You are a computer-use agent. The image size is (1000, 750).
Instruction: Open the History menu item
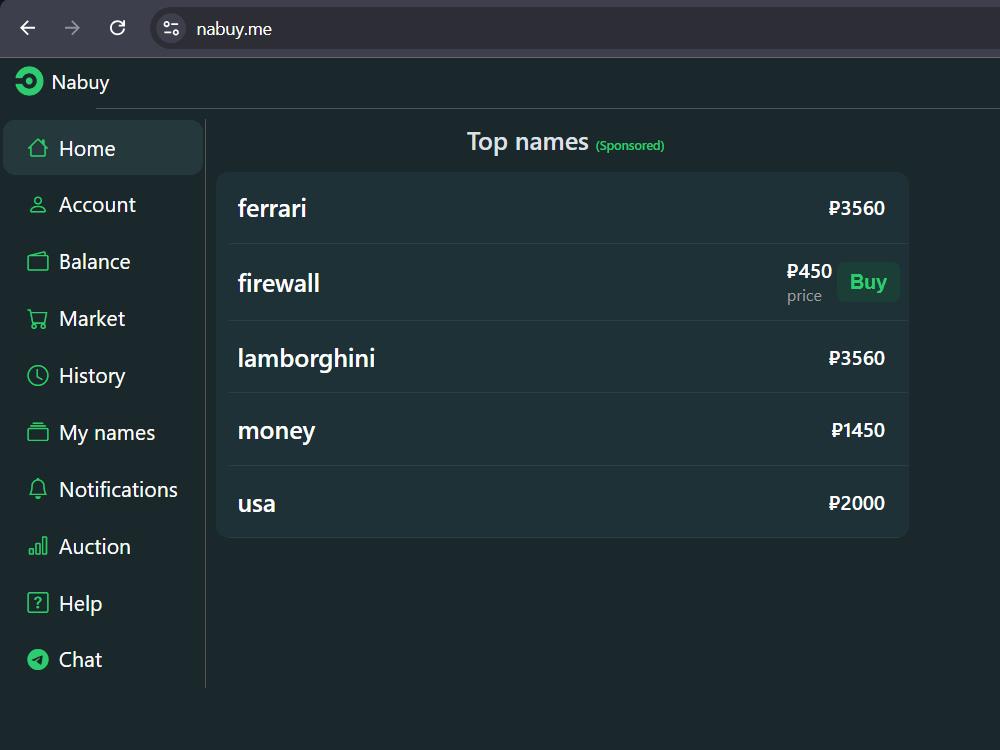click(103, 376)
